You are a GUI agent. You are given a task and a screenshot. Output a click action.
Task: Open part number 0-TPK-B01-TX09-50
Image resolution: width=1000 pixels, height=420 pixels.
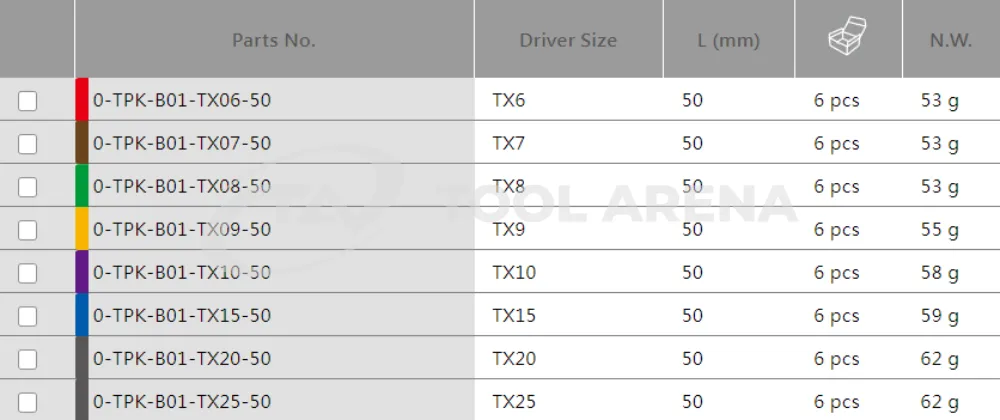coord(182,230)
